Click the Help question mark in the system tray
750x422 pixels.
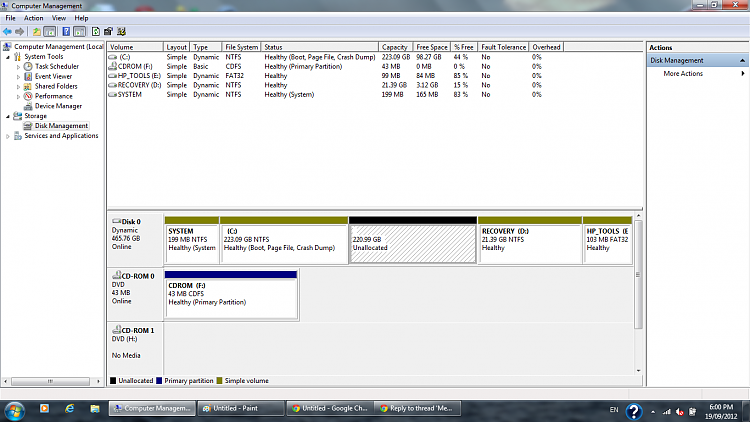[634, 411]
